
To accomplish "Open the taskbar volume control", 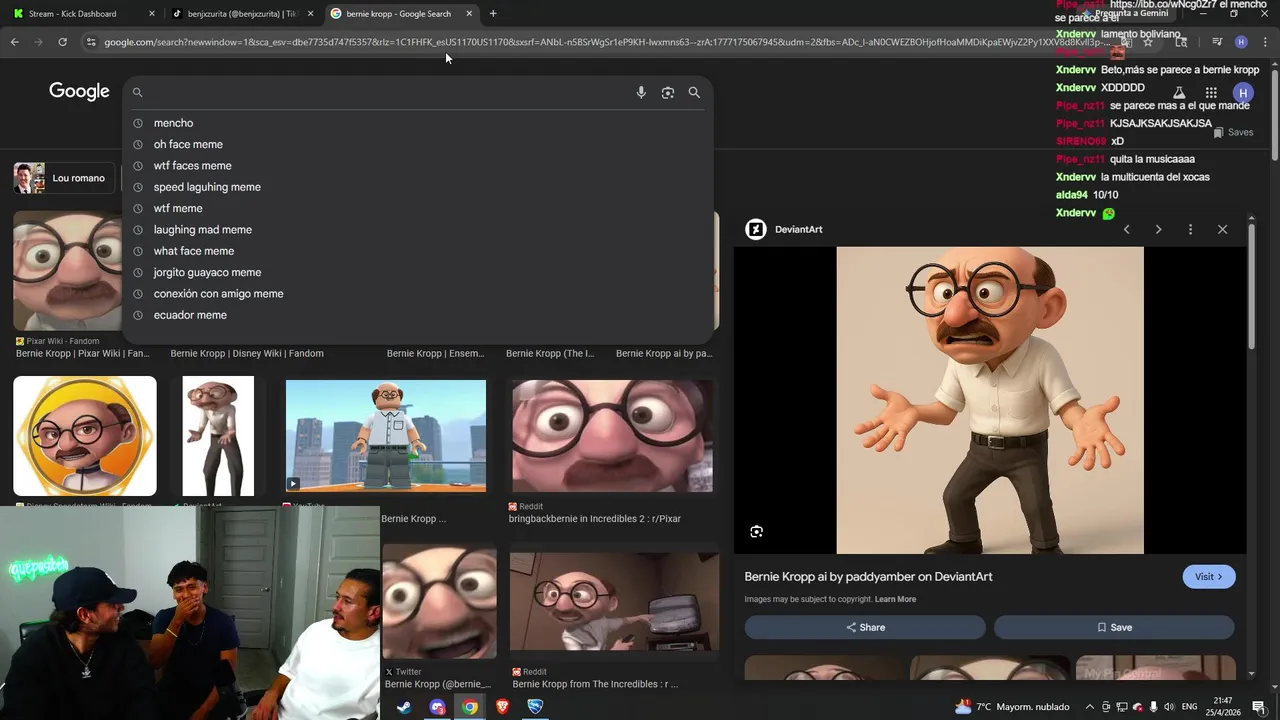I will click(x=1169, y=707).
